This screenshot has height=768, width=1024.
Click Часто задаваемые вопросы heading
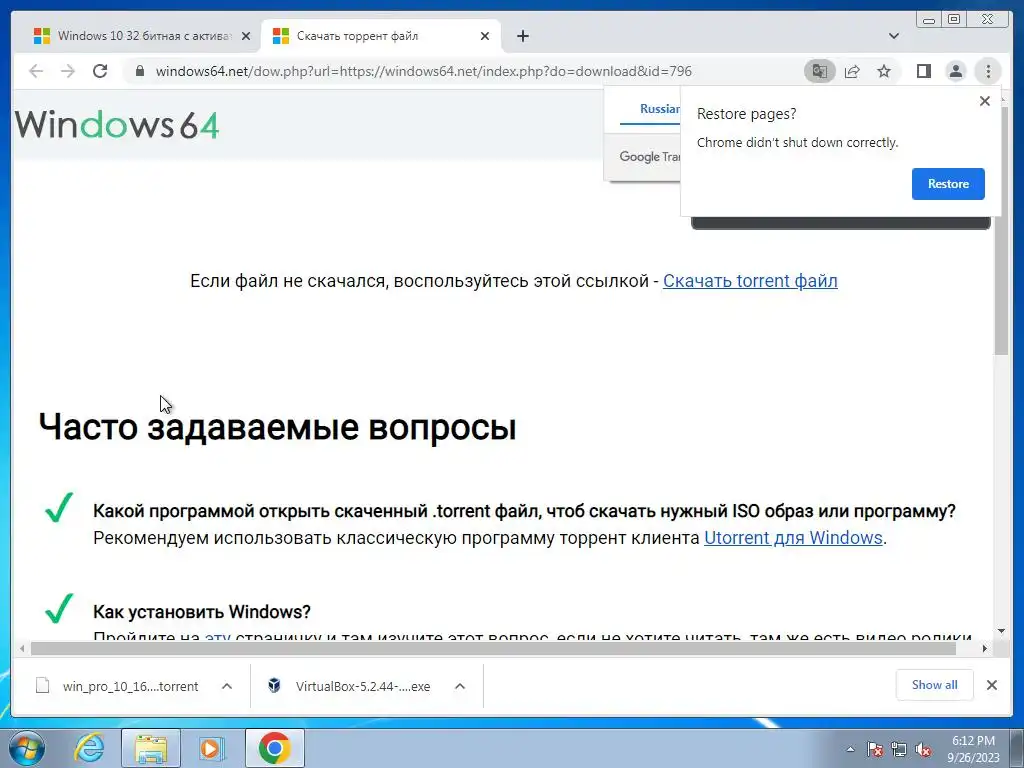pyautogui.click(x=278, y=427)
